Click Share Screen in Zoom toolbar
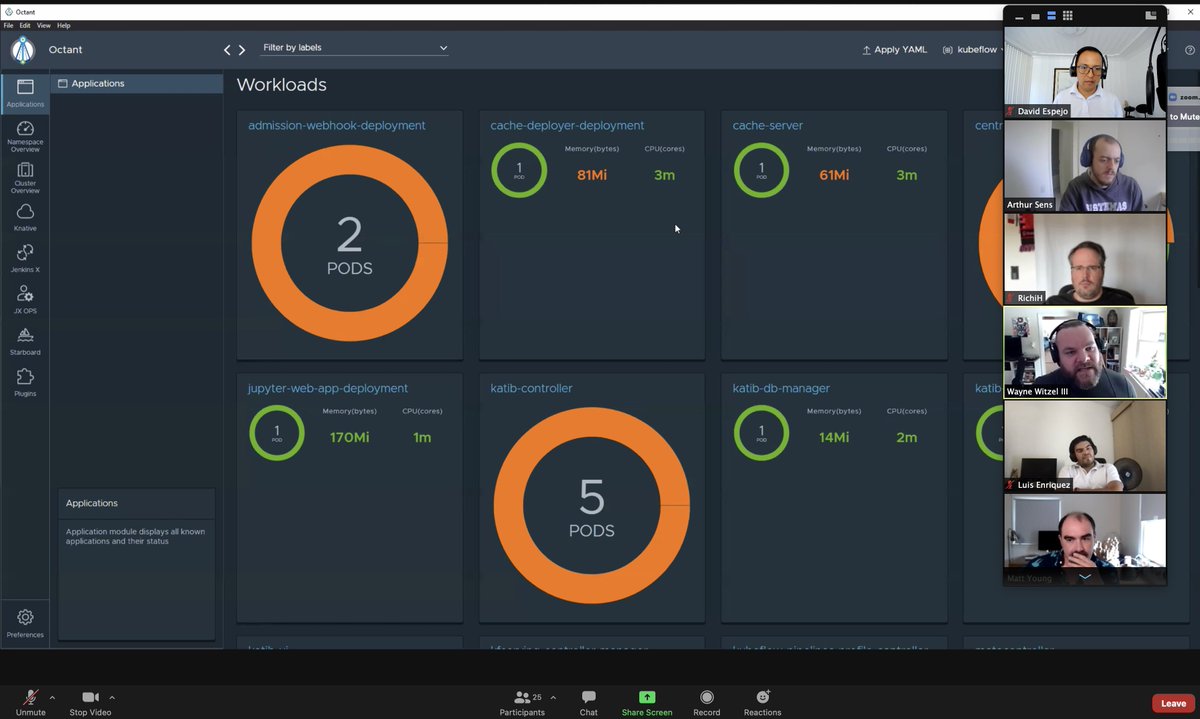The width and height of the screenshot is (1200, 719). [x=647, y=703]
